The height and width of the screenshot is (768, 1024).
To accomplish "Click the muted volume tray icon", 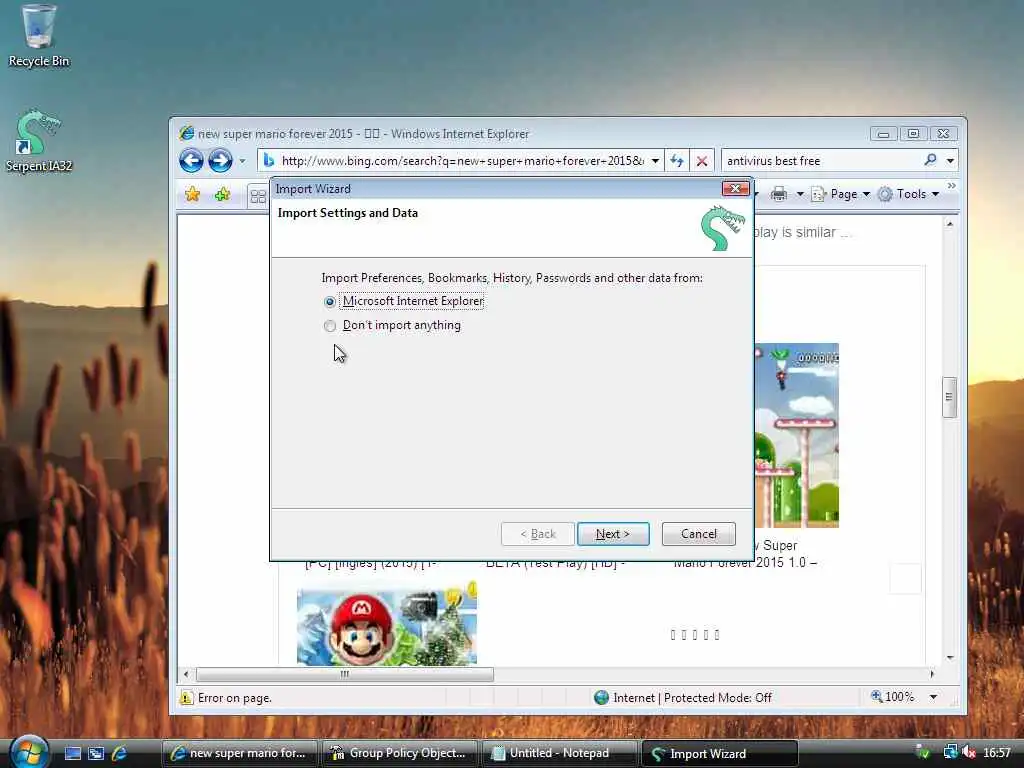I will [969, 753].
